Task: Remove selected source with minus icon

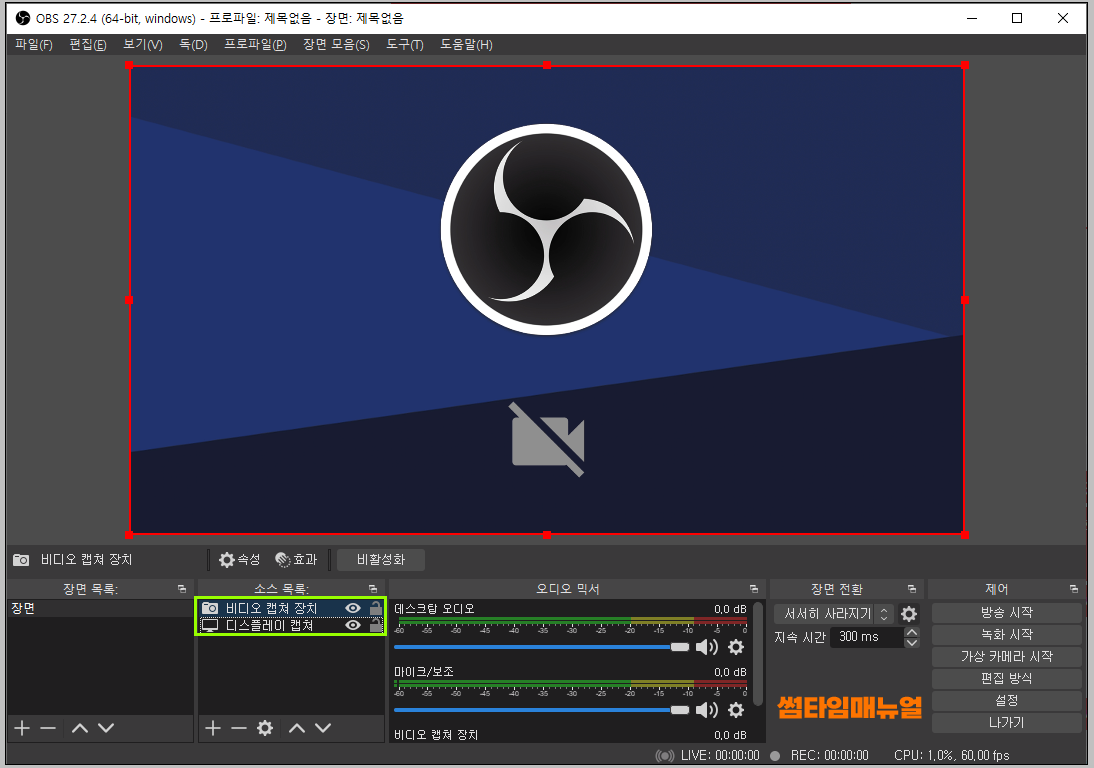Action: 239,728
